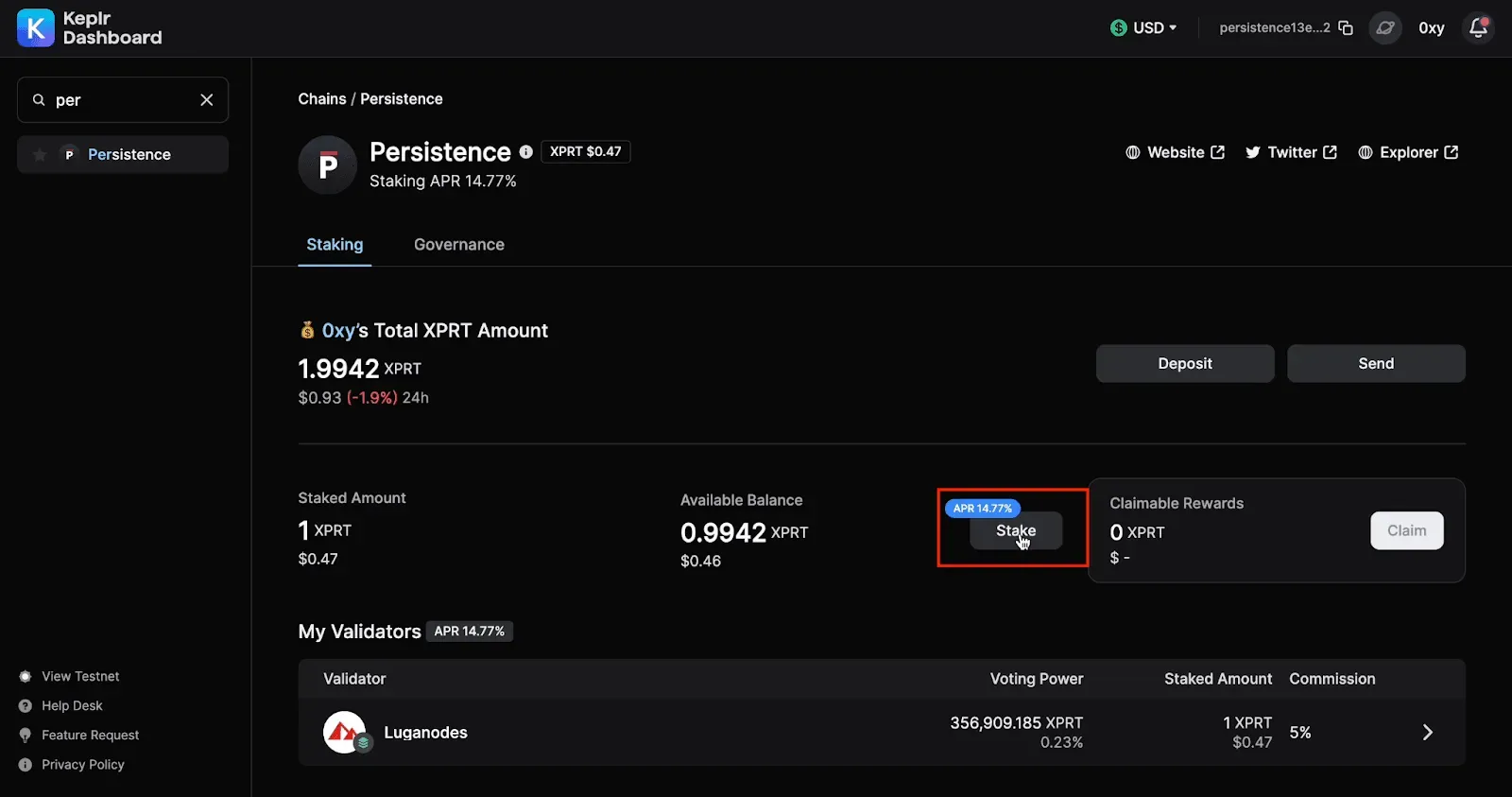Click the Oxy account name
1512x797 pixels.
pos(1432,28)
